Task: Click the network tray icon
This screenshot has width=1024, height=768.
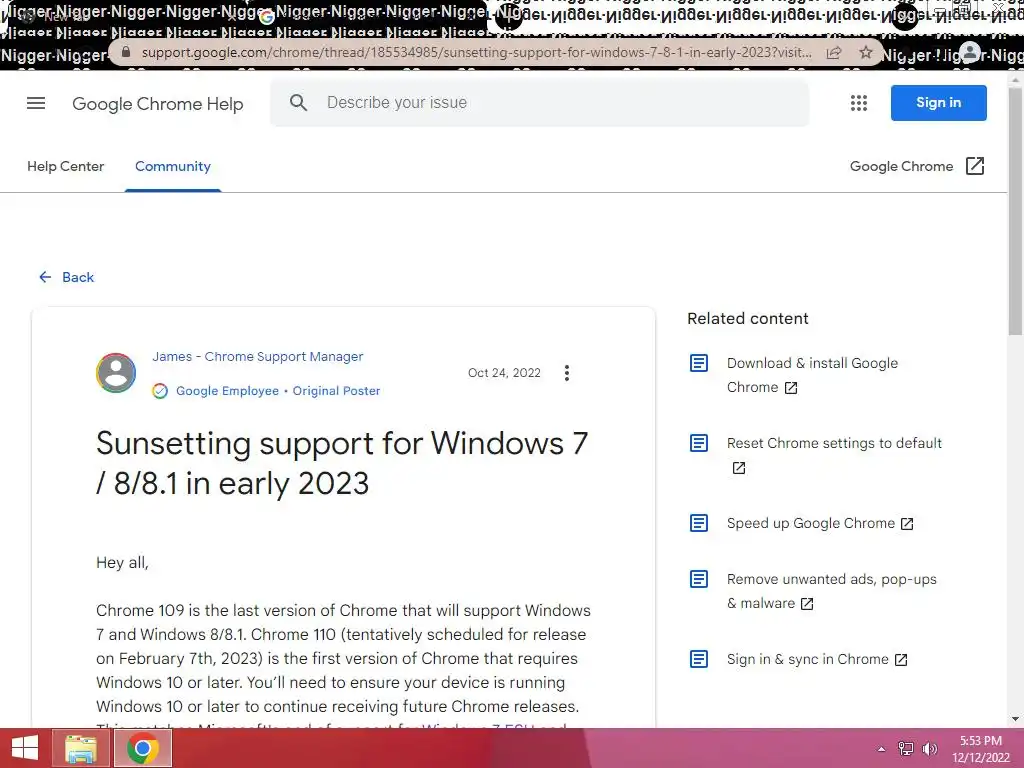Action: pyautogui.click(x=906, y=748)
